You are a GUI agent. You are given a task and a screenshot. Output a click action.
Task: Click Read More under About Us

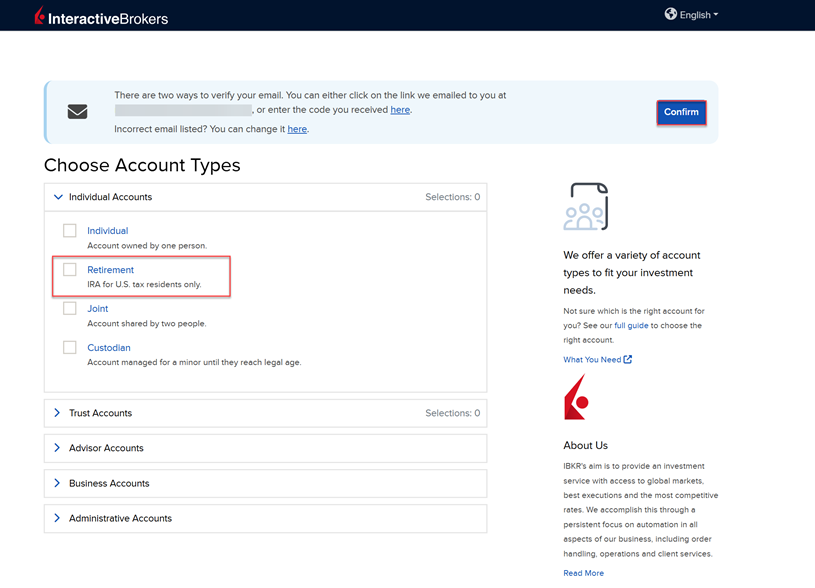[583, 572]
